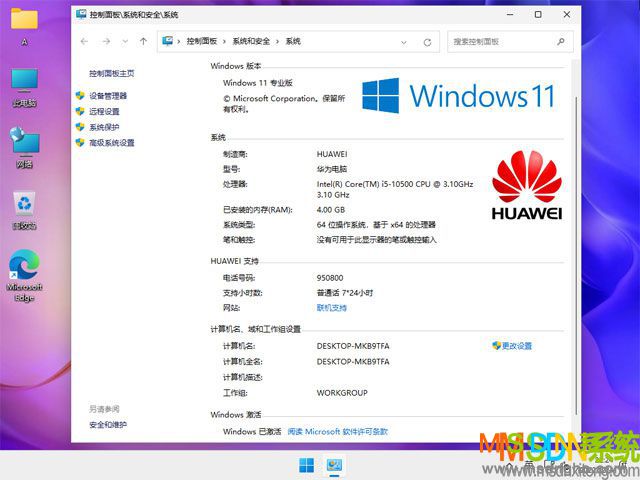Open 远程设置 in the sidebar
Image resolution: width=640 pixels, height=480 pixels.
coord(104,111)
